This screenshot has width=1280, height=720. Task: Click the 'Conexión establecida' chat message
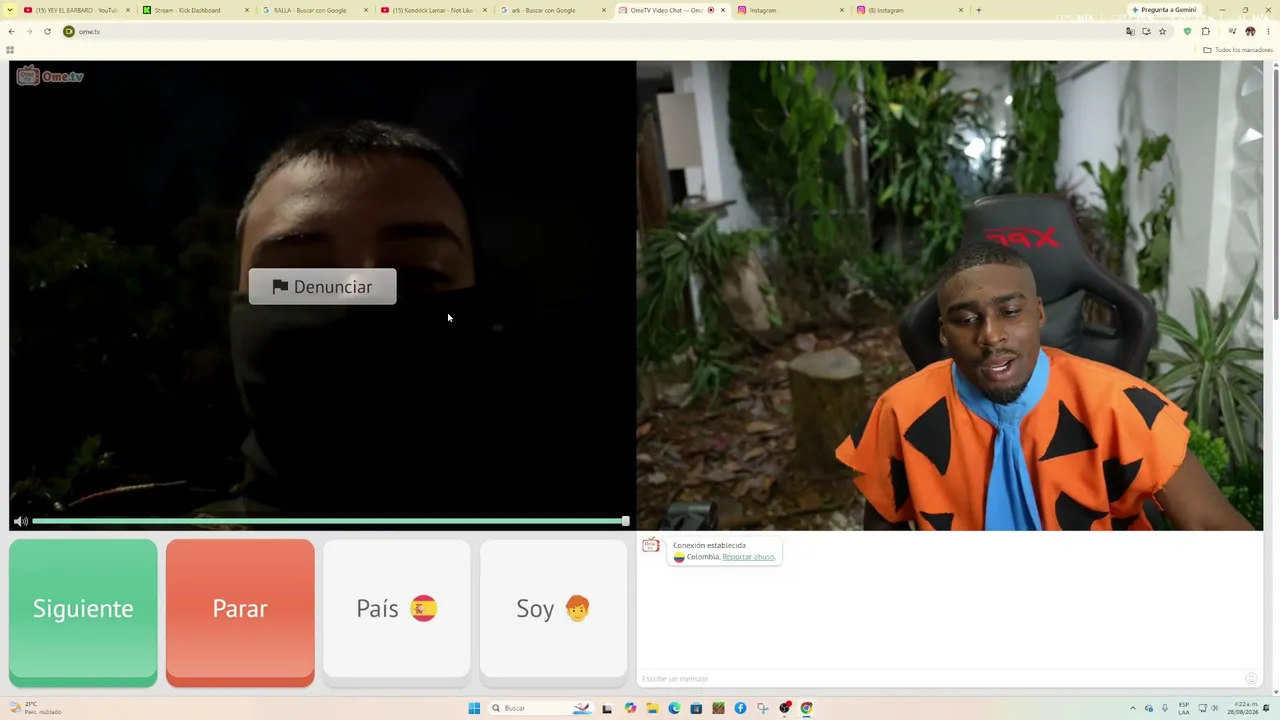tap(709, 546)
